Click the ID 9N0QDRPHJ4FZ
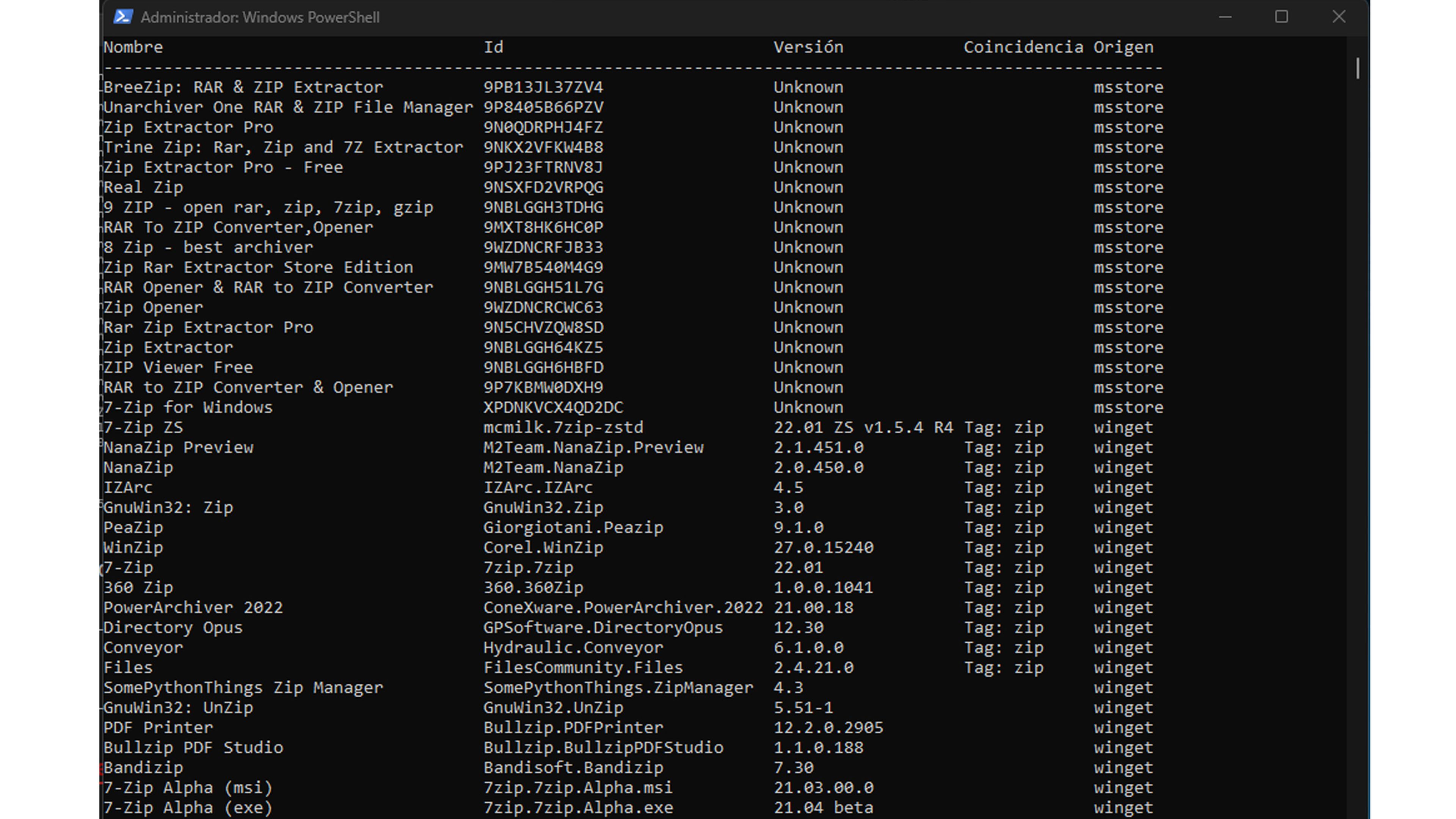This screenshot has height=819, width=1456. coord(543,128)
